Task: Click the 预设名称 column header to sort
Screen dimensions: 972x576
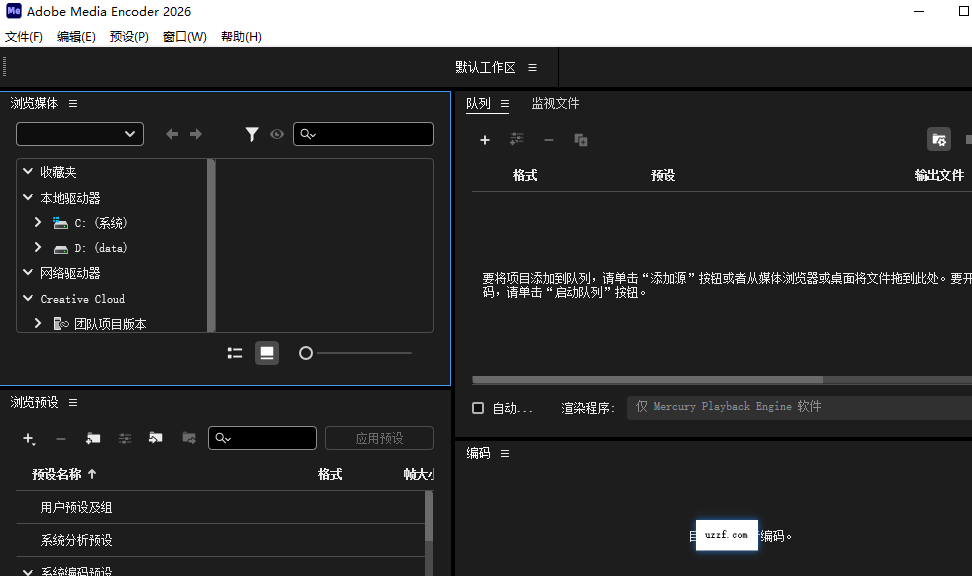Action: [x=64, y=474]
